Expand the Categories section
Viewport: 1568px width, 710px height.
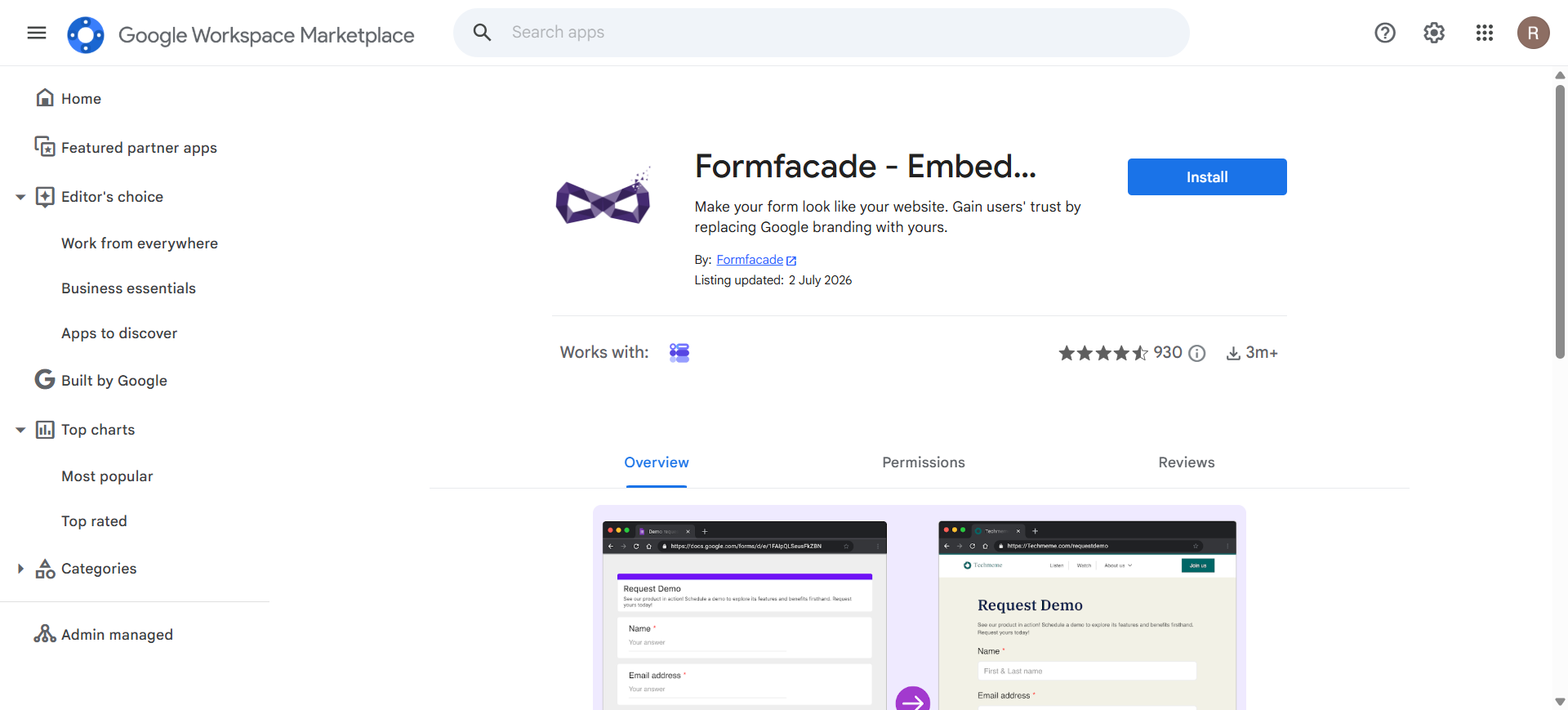coord(20,569)
